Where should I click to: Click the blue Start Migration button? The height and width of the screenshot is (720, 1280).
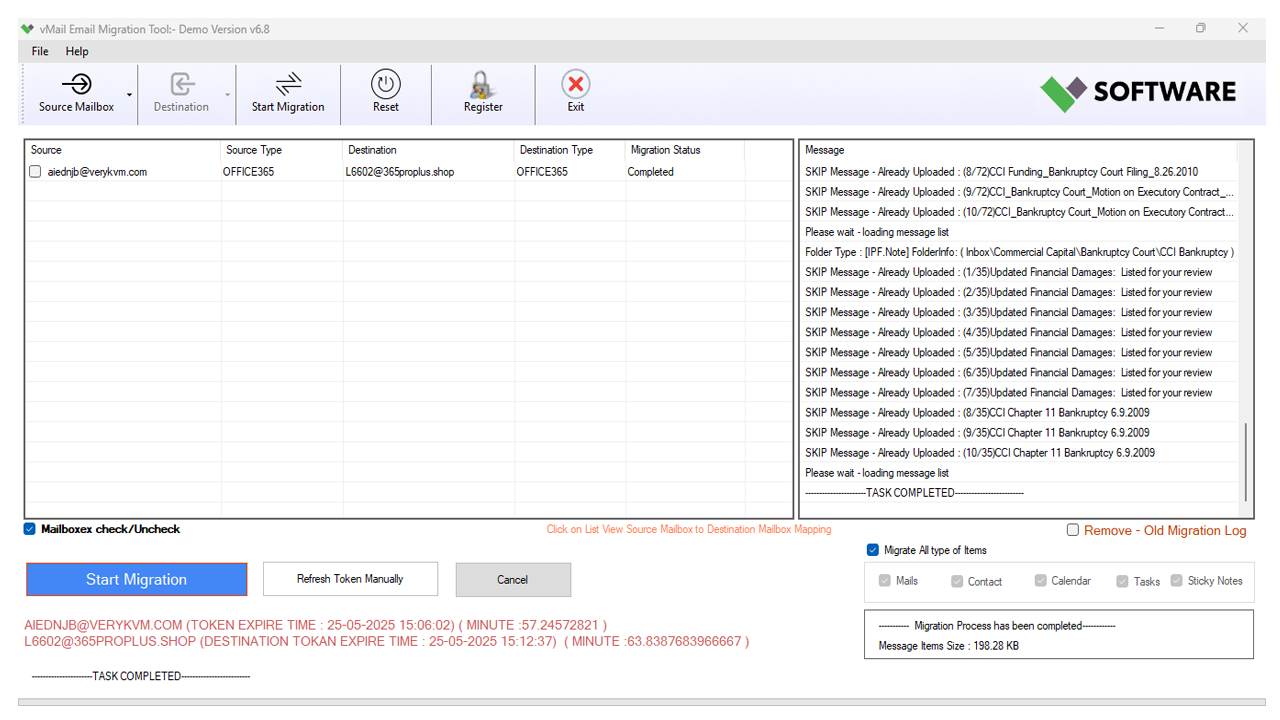[136, 579]
